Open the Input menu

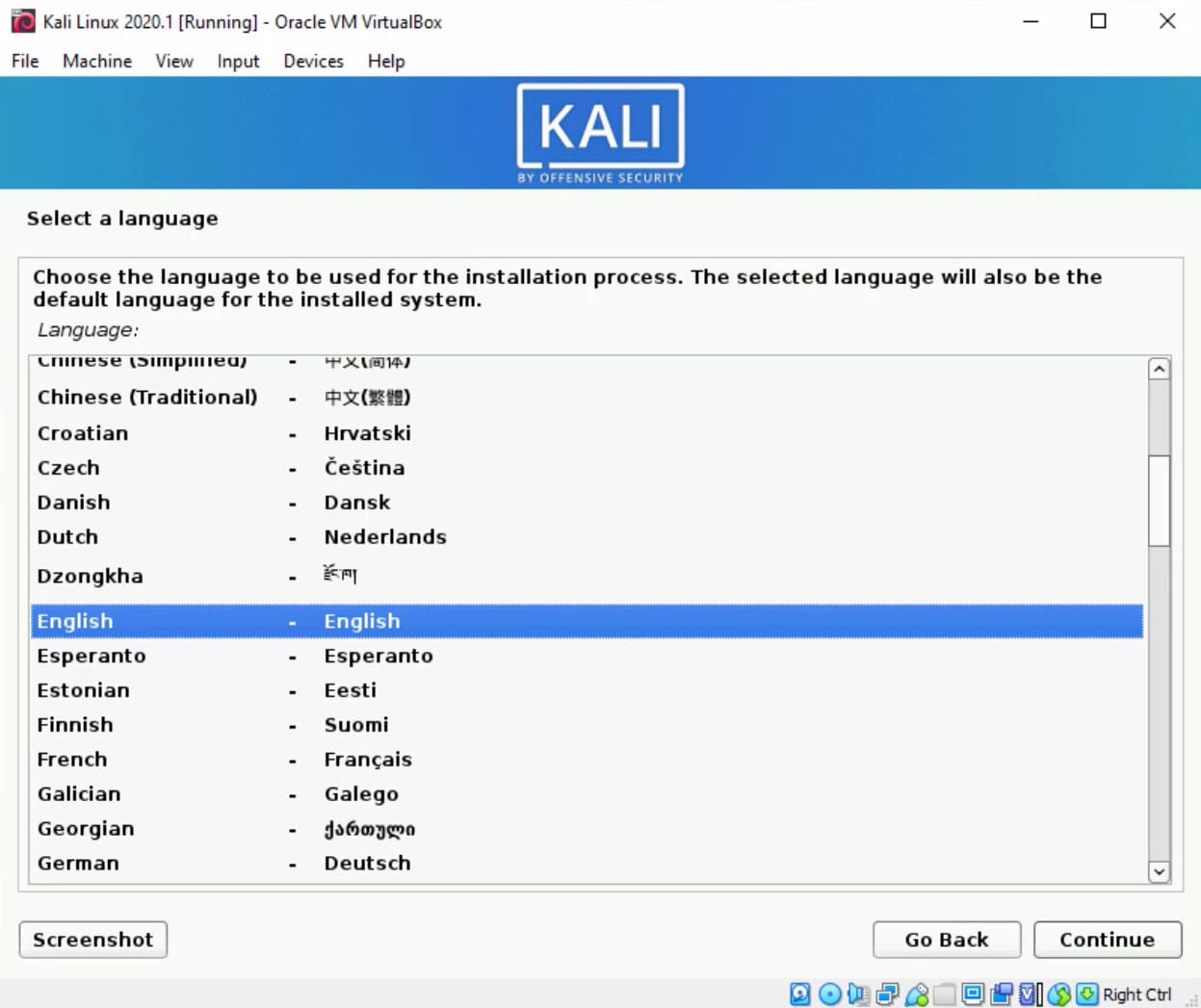pos(238,61)
